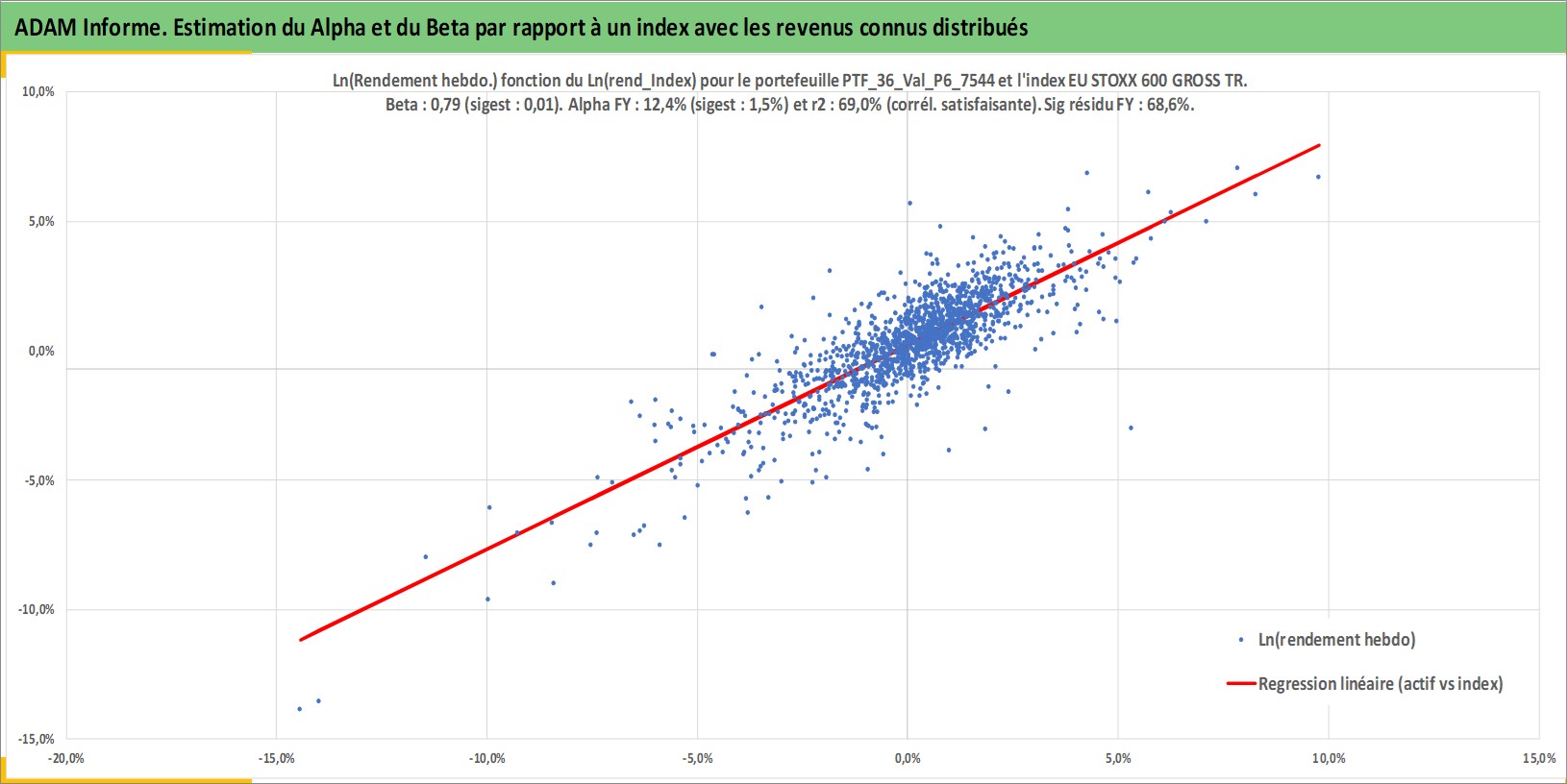The width and height of the screenshot is (1567, 784).
Task: Click the red regression line in the chart
Action: 809,392
